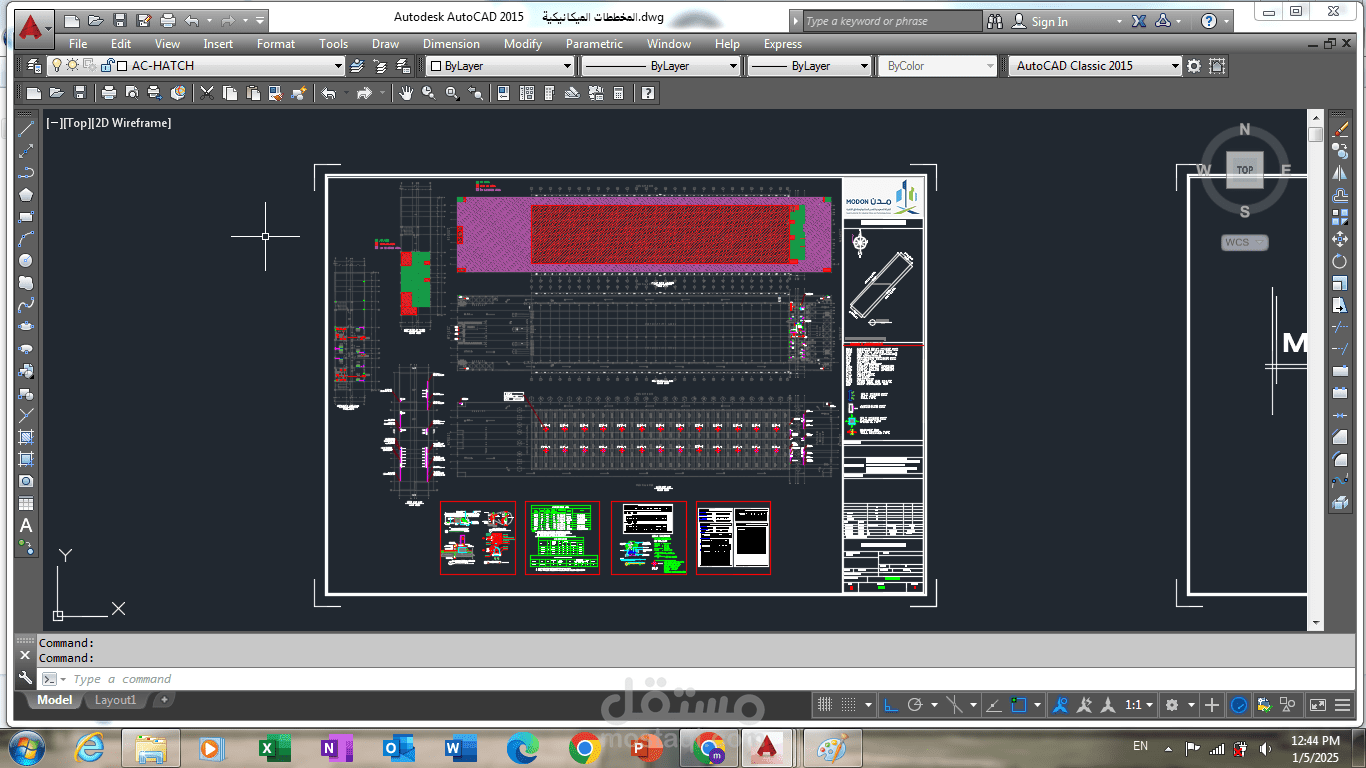
Task: Open the File menu
Action: tap(78, 44)
